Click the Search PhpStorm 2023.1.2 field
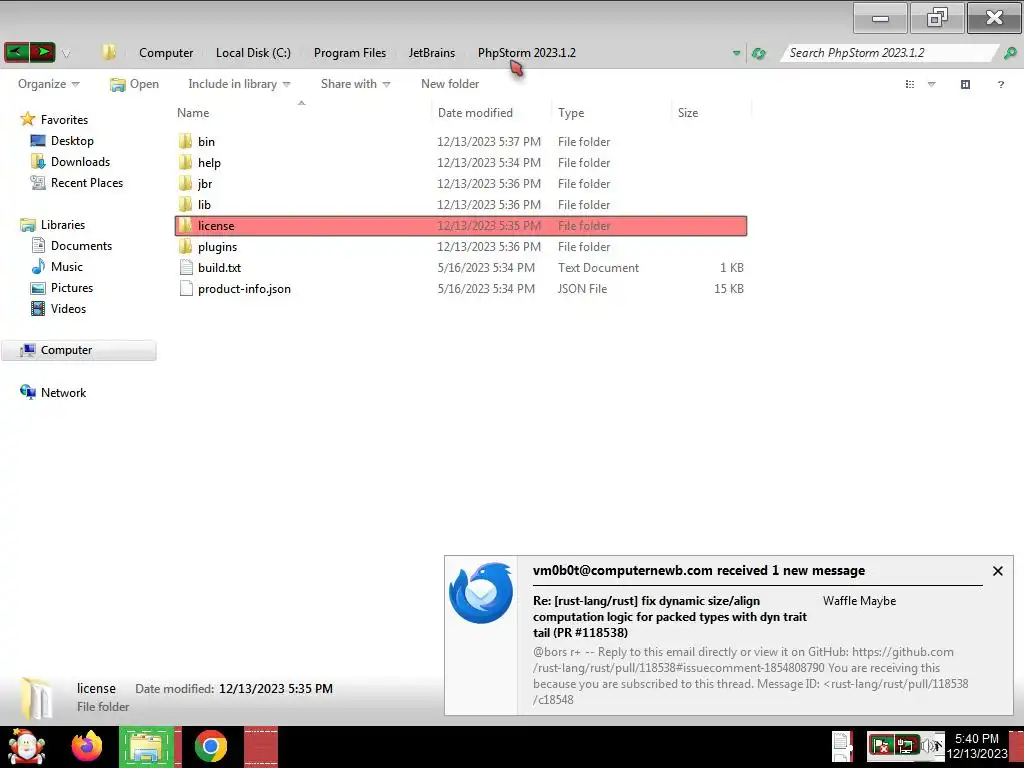 tap(888, 53)
